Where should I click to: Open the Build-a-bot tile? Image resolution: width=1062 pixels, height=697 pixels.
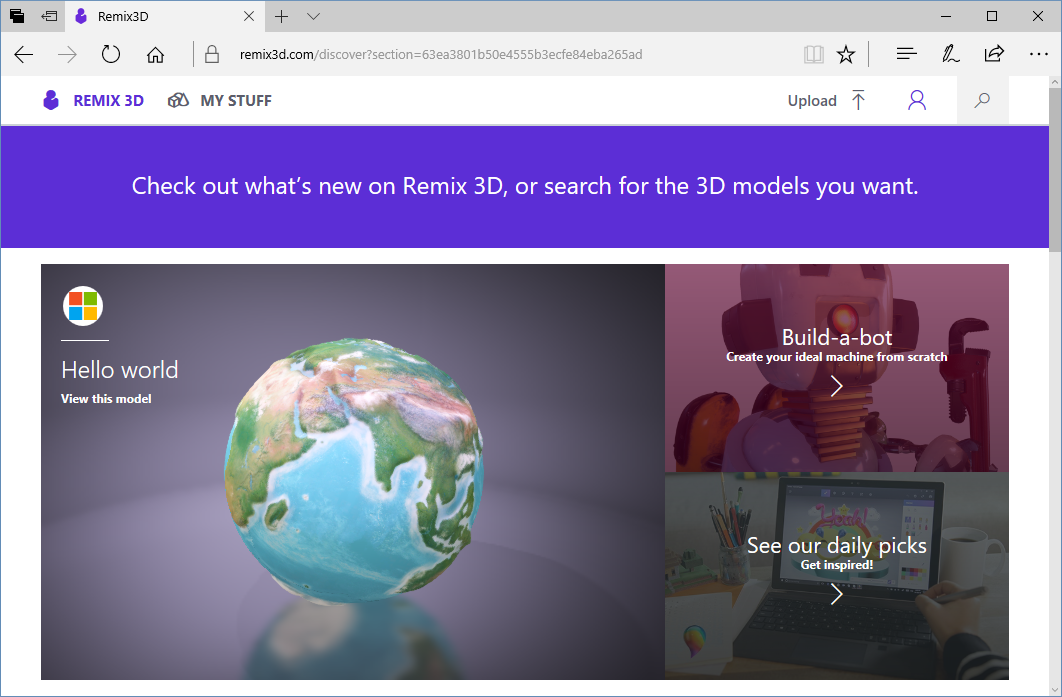coord(836,368)
